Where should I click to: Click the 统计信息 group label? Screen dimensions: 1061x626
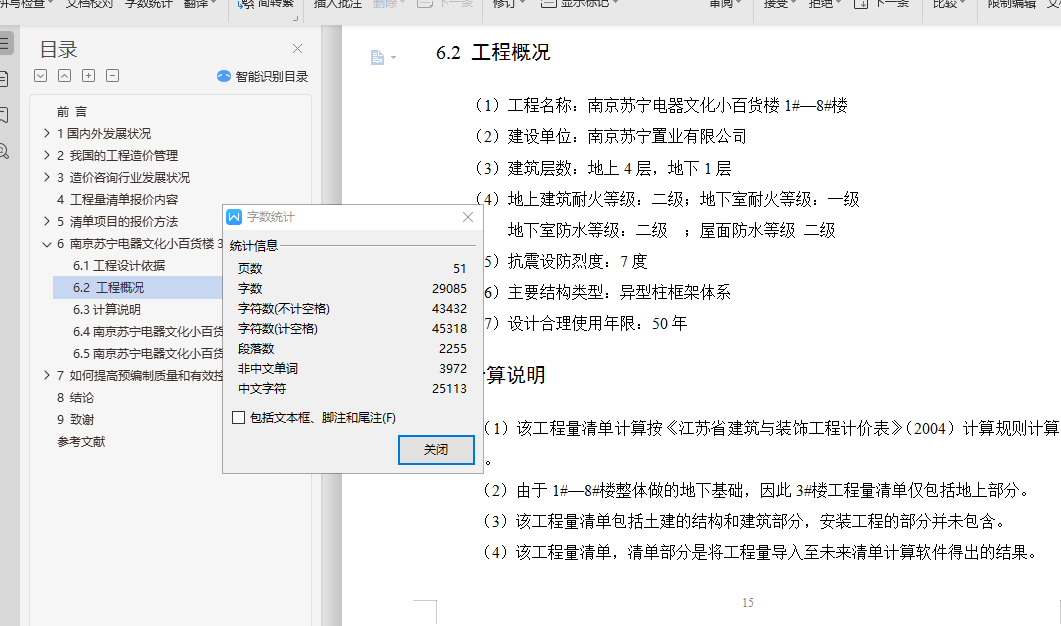point(254,245)
